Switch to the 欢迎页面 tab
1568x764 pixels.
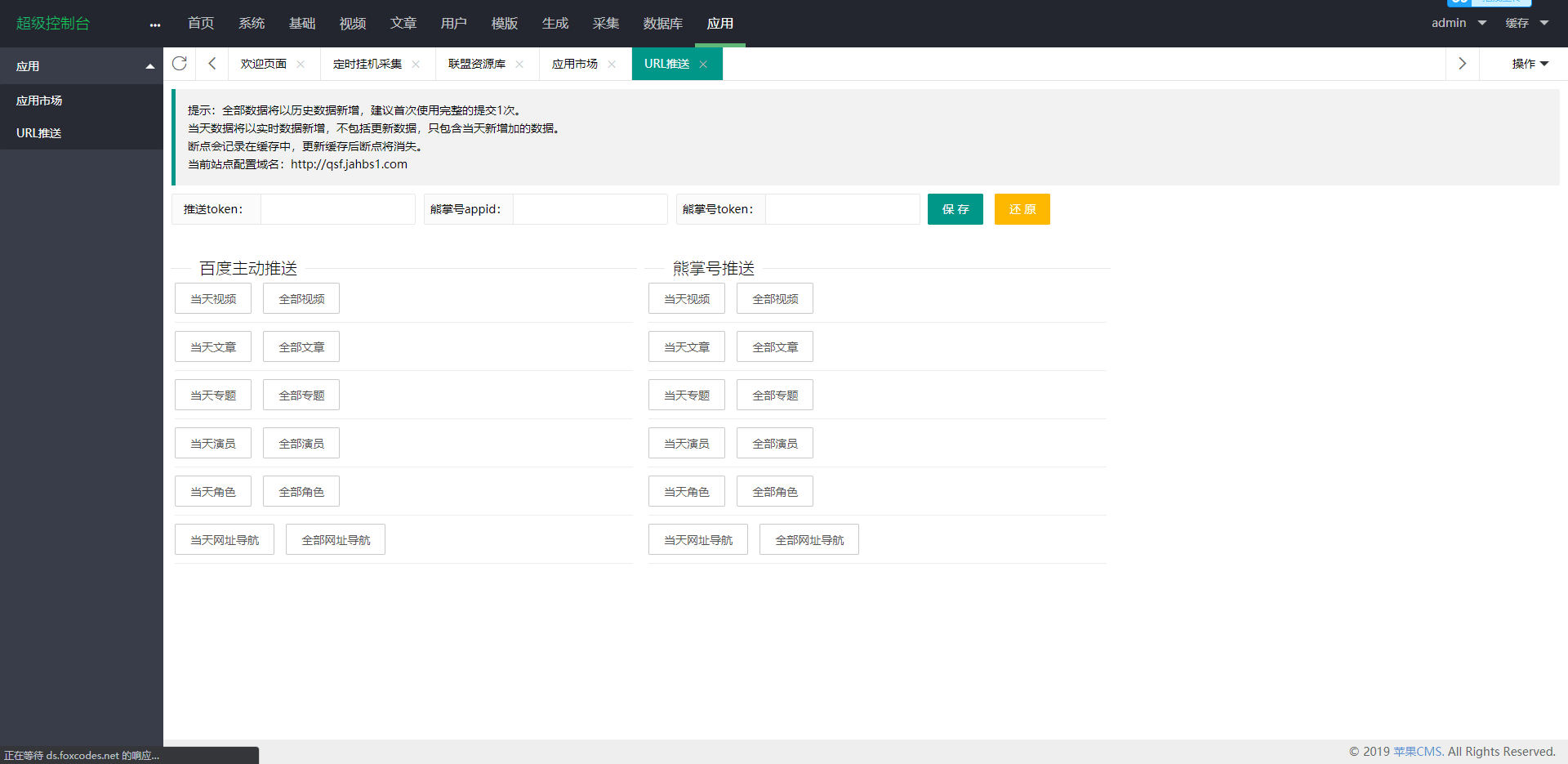(x=264, y=64)
